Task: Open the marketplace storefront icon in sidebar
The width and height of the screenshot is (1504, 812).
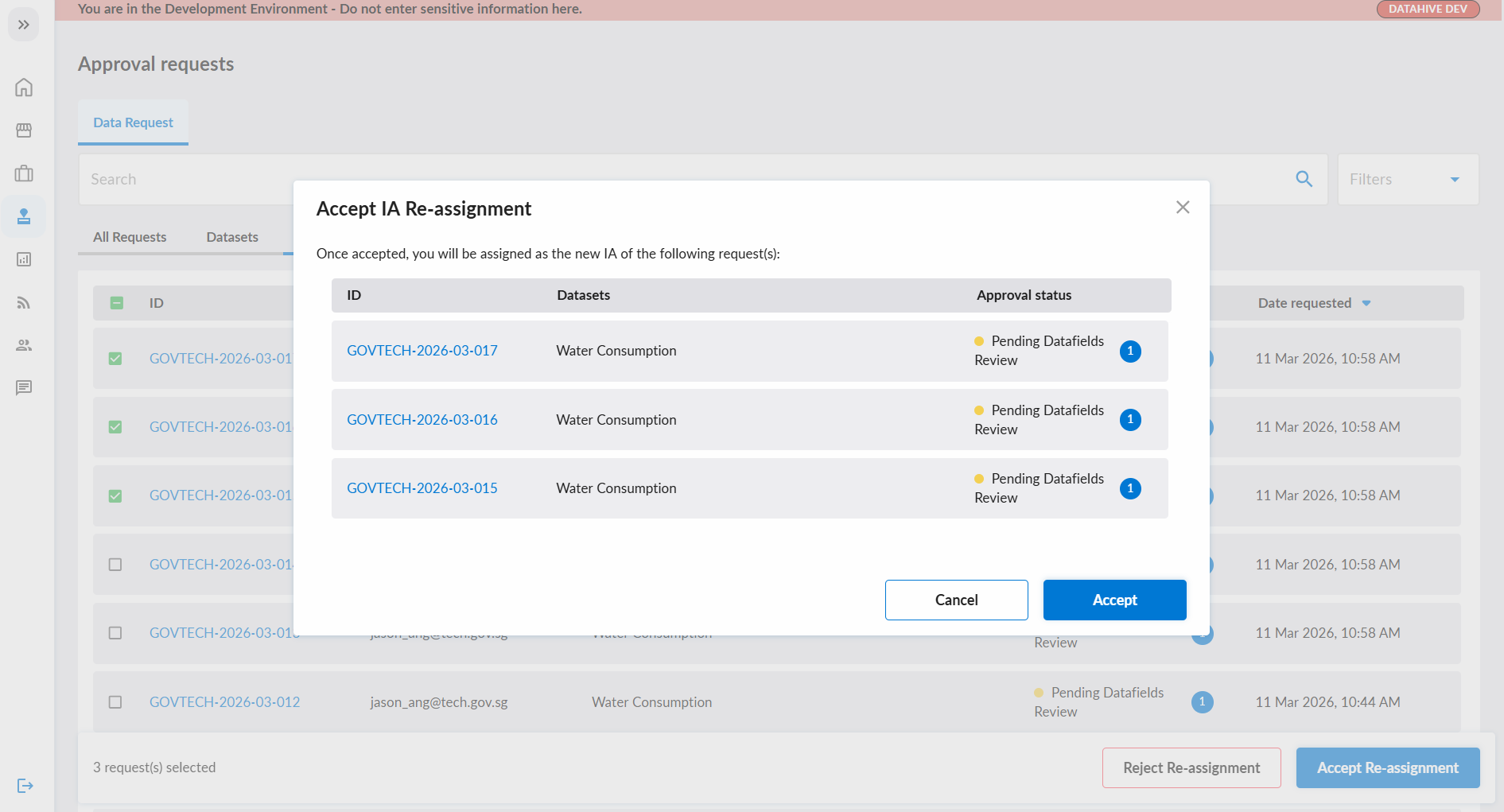Action: coord(24,130)
